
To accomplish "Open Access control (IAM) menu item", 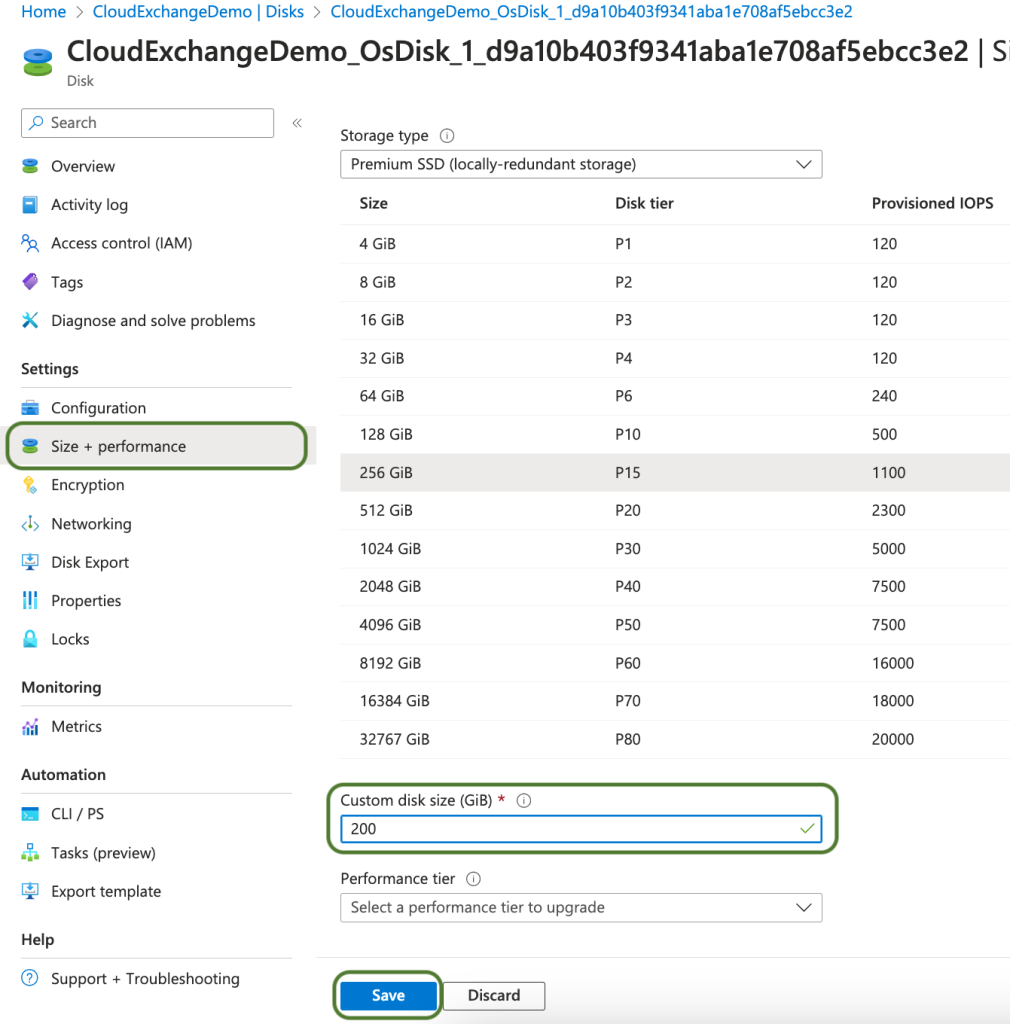I will [x=121, y=243].
